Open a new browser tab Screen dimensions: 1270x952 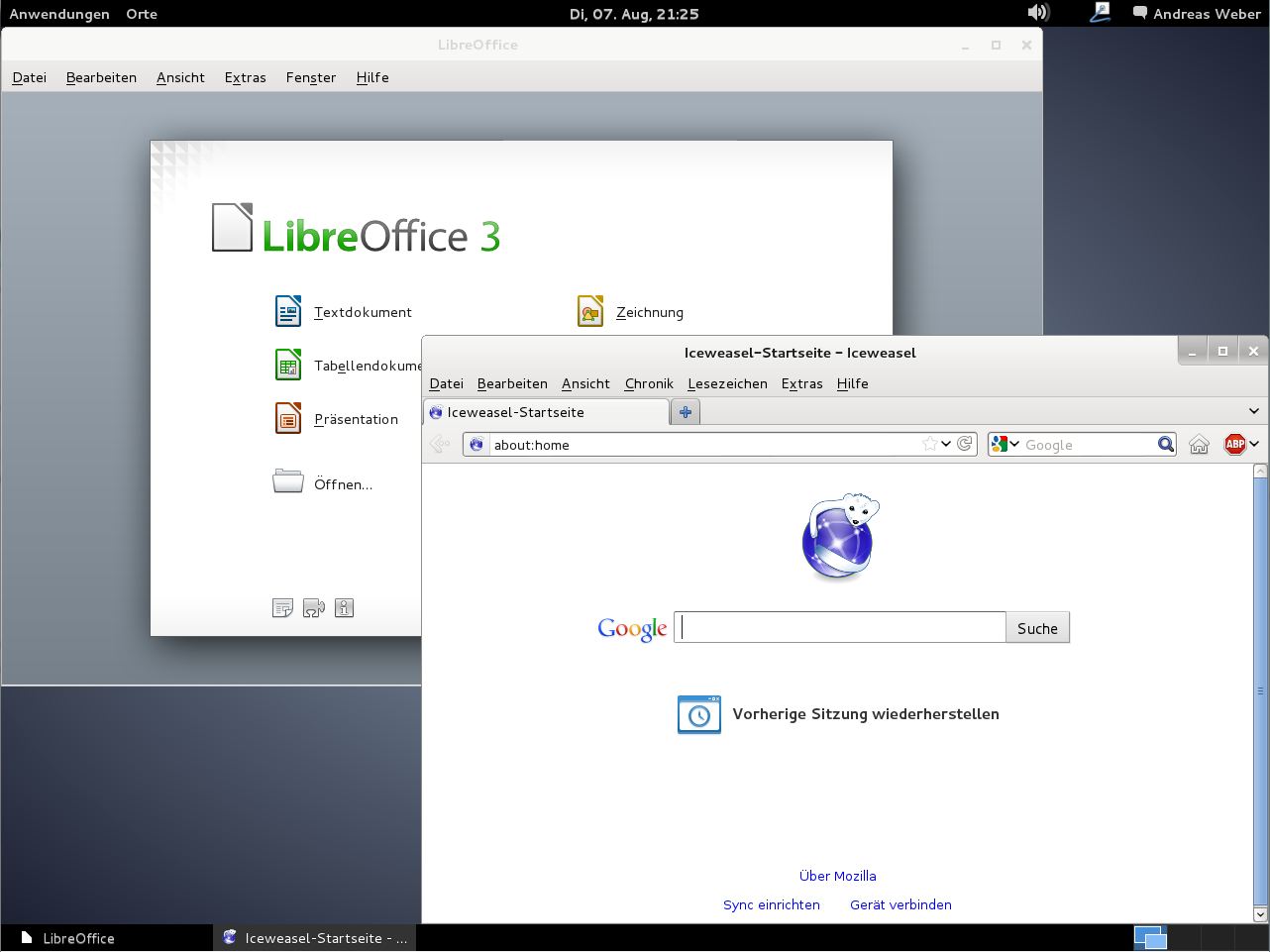tap(686, 411)
